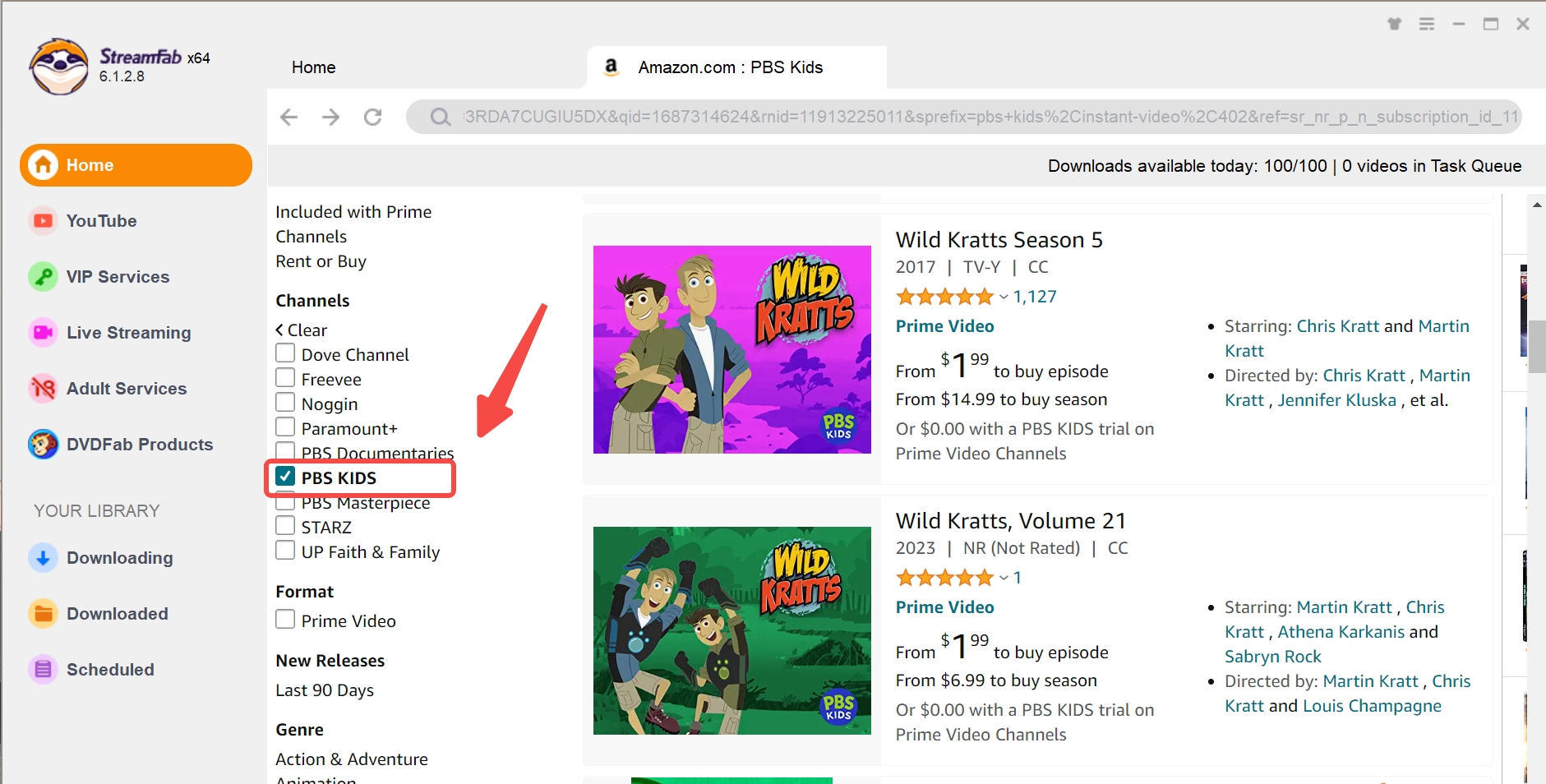
Task: Click the Live Streaming camera icon
Action: [43, 333]
